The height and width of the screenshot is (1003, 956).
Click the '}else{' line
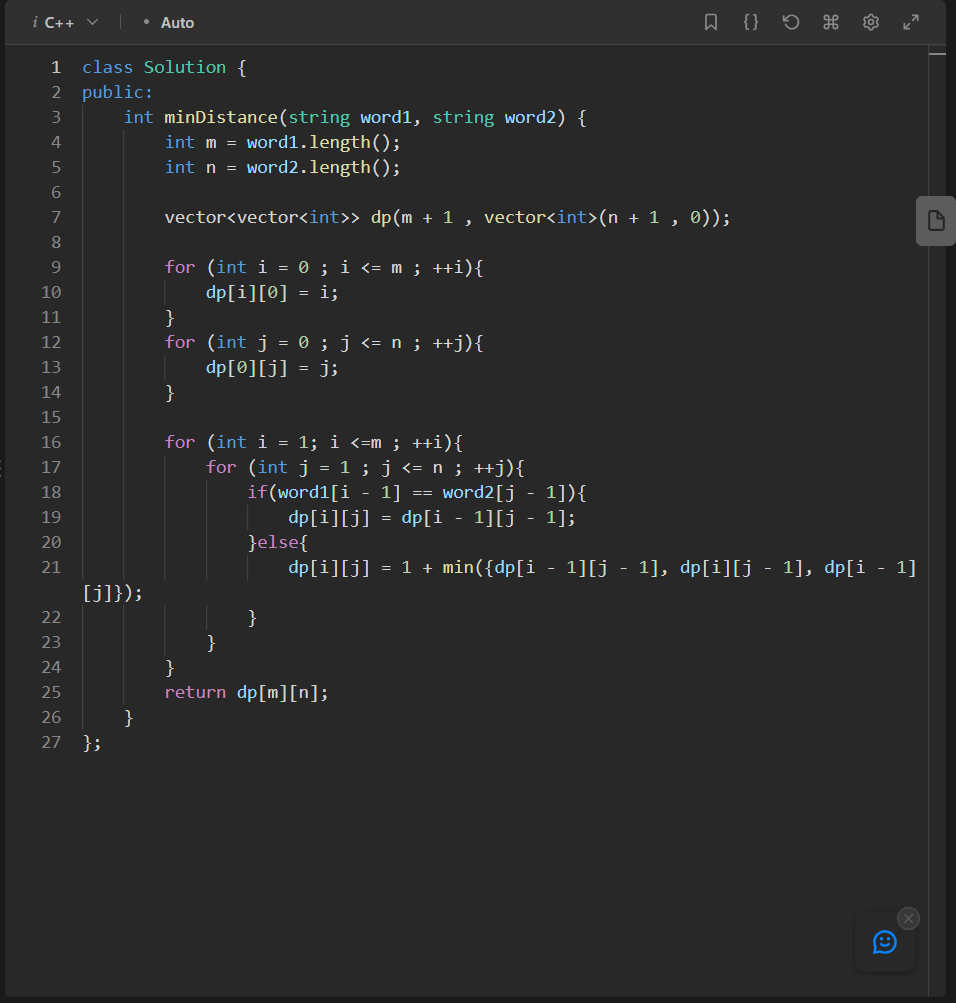[x=278, y=542]
